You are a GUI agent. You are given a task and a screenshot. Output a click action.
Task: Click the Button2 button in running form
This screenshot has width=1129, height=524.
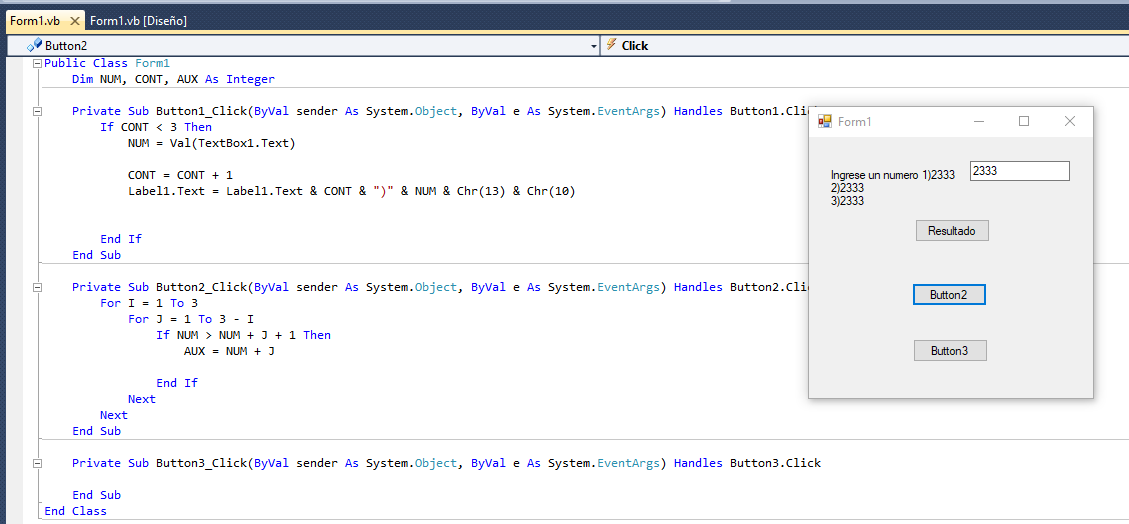point(948,295)
